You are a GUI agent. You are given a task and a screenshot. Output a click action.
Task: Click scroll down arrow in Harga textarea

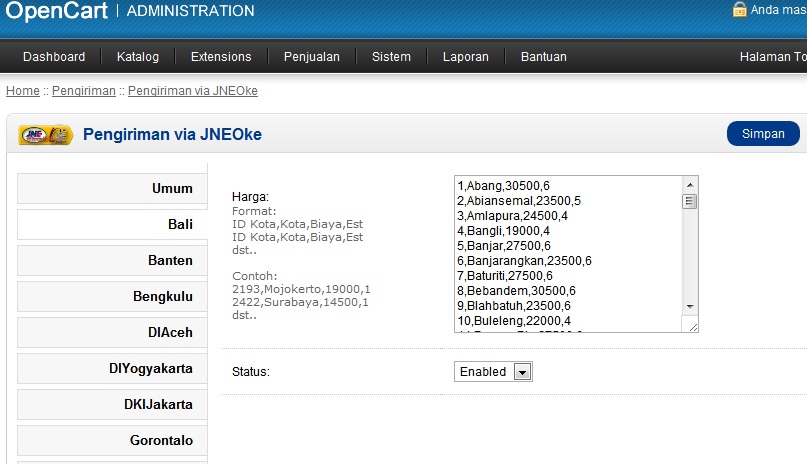pyautogui.click(x=690, y=307)
